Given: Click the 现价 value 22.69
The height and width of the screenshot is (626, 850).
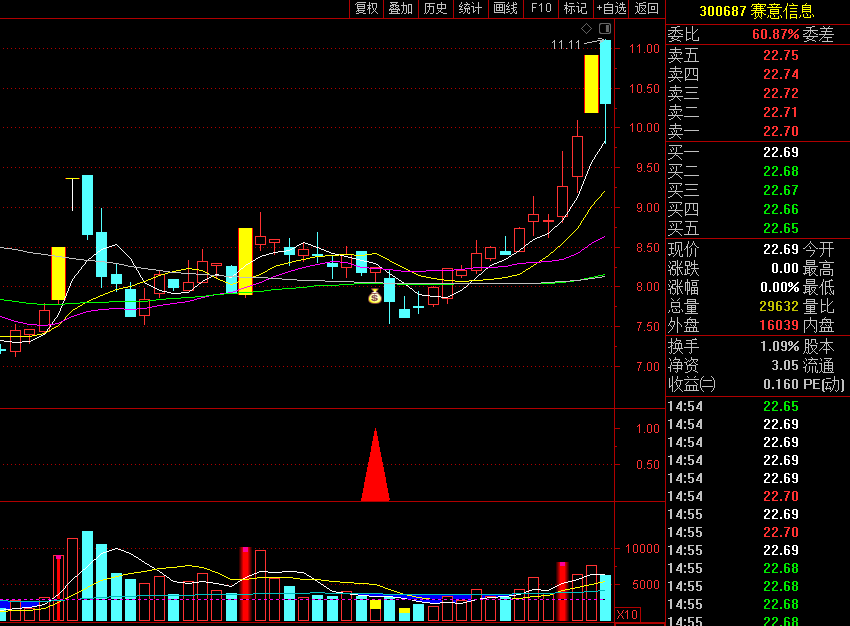Looking at the screenshot, I should pos(781,249).
